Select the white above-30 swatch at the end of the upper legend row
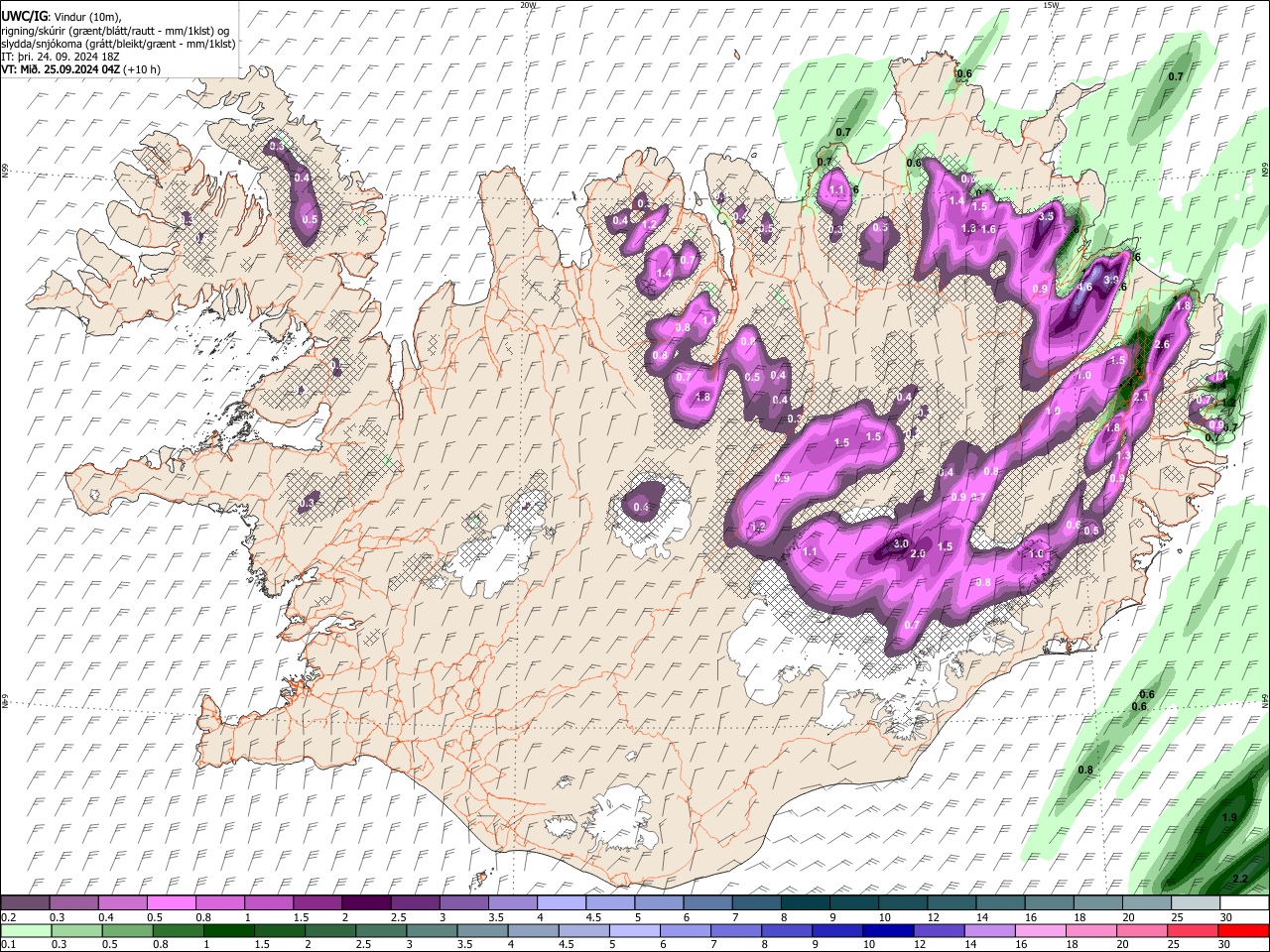 point(1243,903)
